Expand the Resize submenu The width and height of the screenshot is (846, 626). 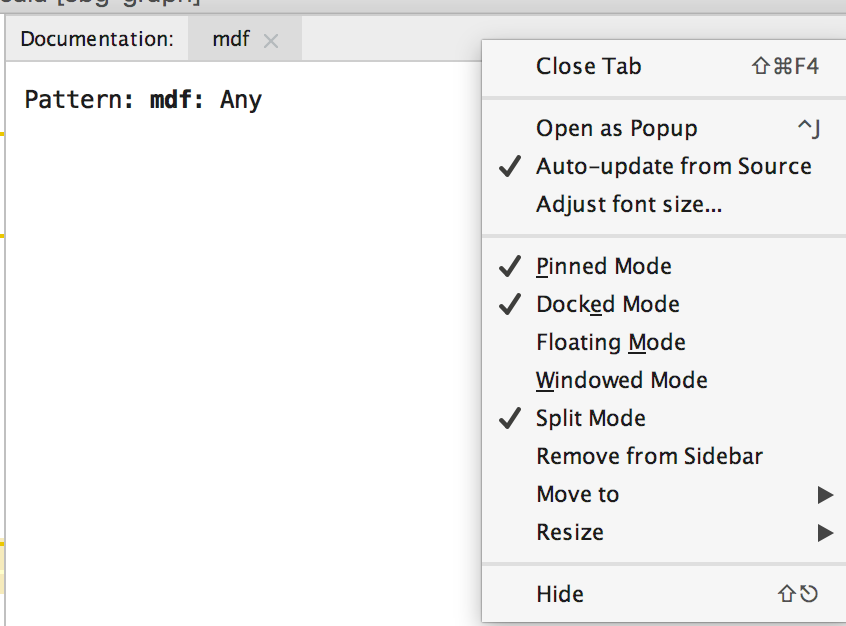[x=570, y=533]
